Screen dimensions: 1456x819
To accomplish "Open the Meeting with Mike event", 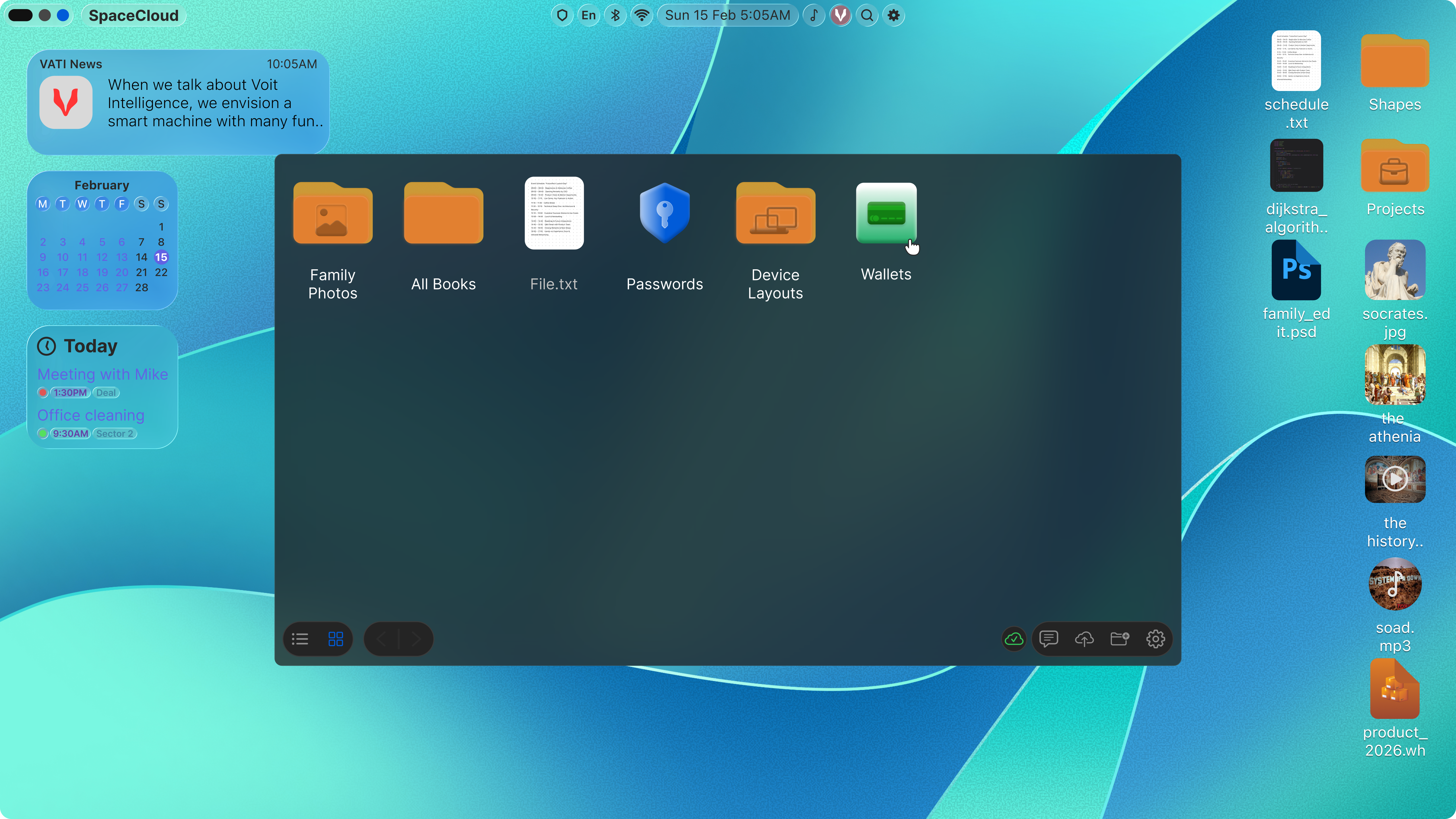I will (x=102, y=374).
